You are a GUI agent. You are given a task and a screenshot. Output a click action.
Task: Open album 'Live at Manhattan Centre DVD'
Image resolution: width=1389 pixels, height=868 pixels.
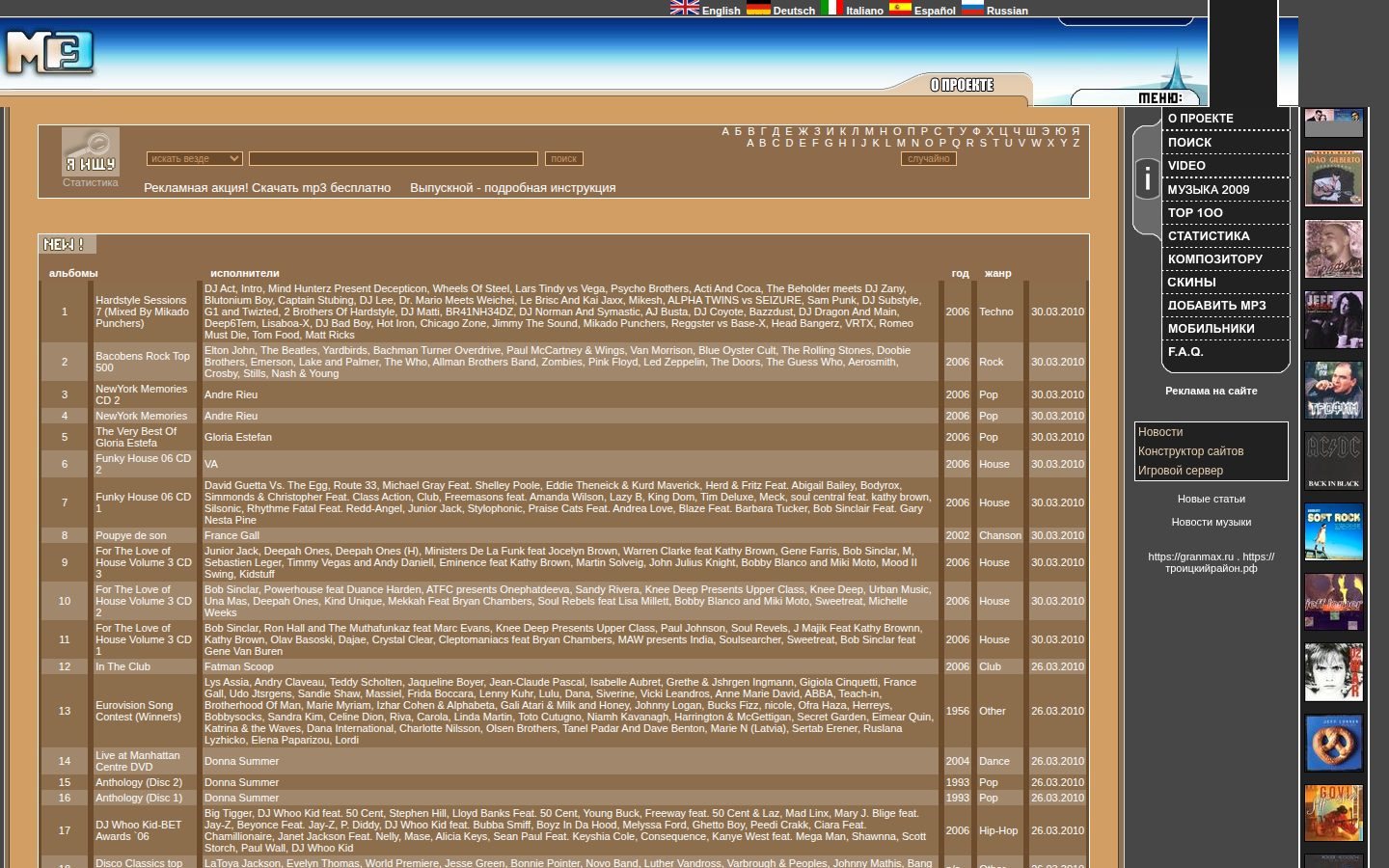pos(138,761)
